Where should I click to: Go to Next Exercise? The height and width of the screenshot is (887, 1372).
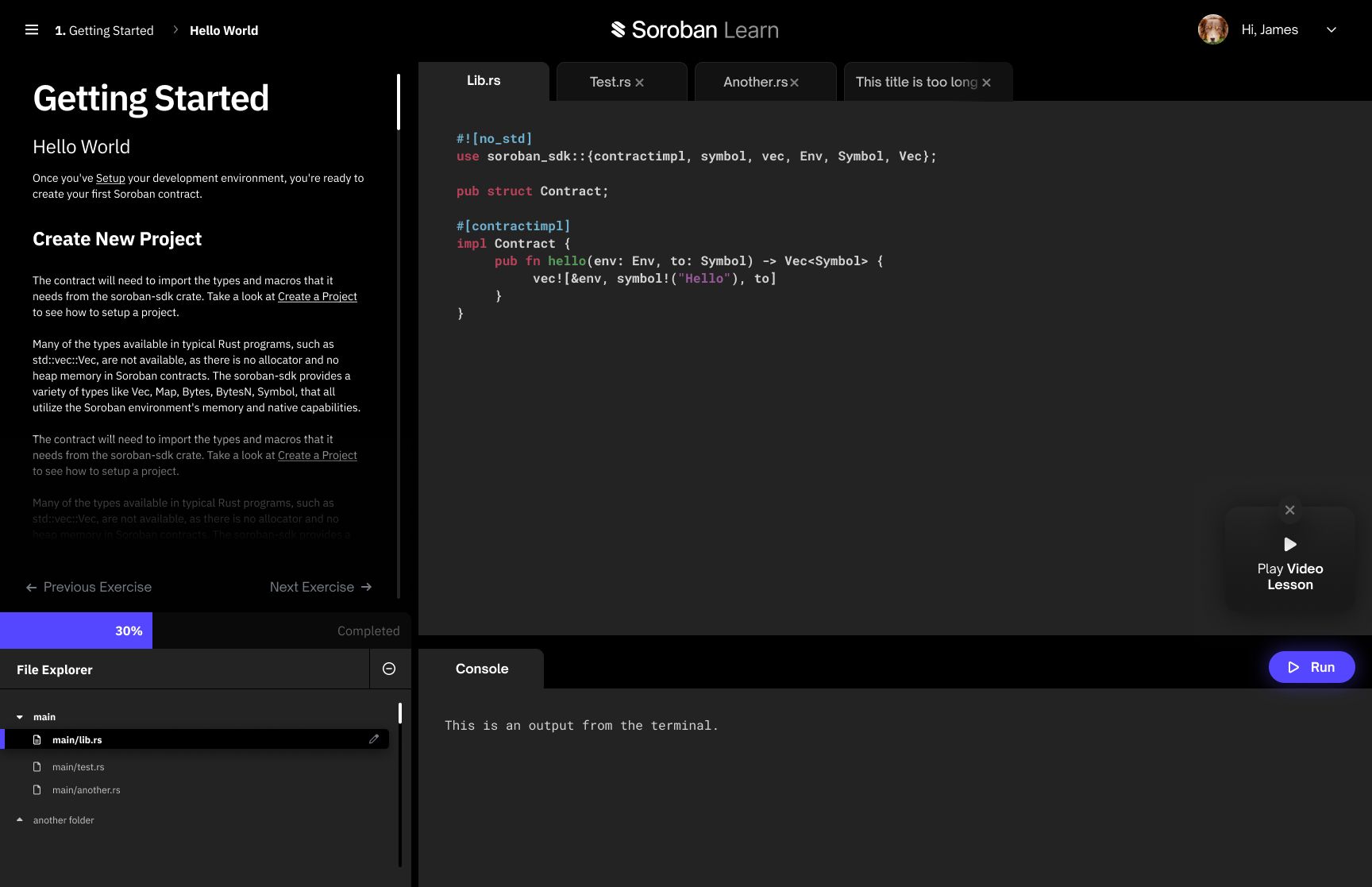point(321,587)
